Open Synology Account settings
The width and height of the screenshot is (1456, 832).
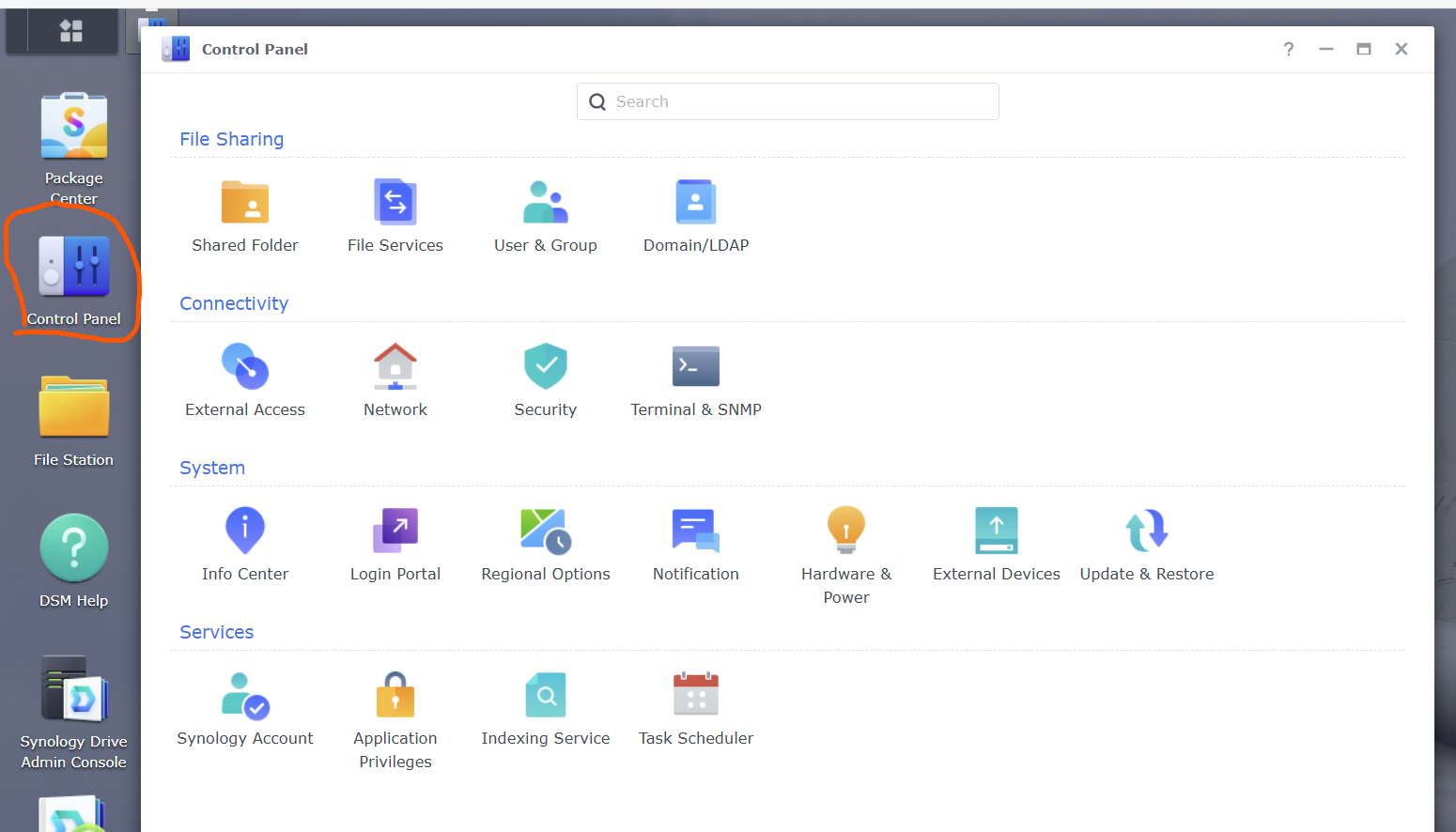point(245,709)
